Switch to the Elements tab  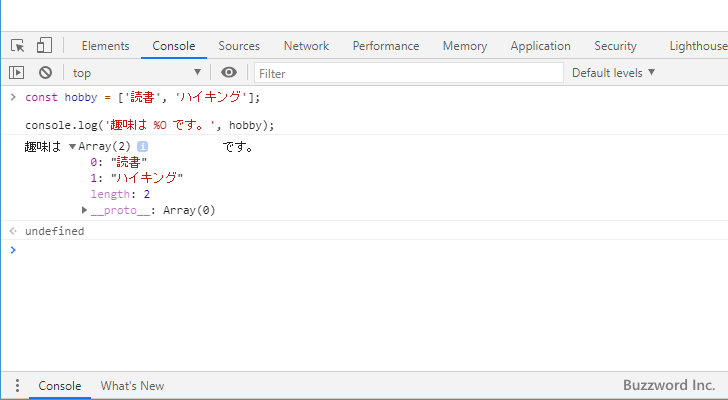pyautogui.click(x=105, y=46)
